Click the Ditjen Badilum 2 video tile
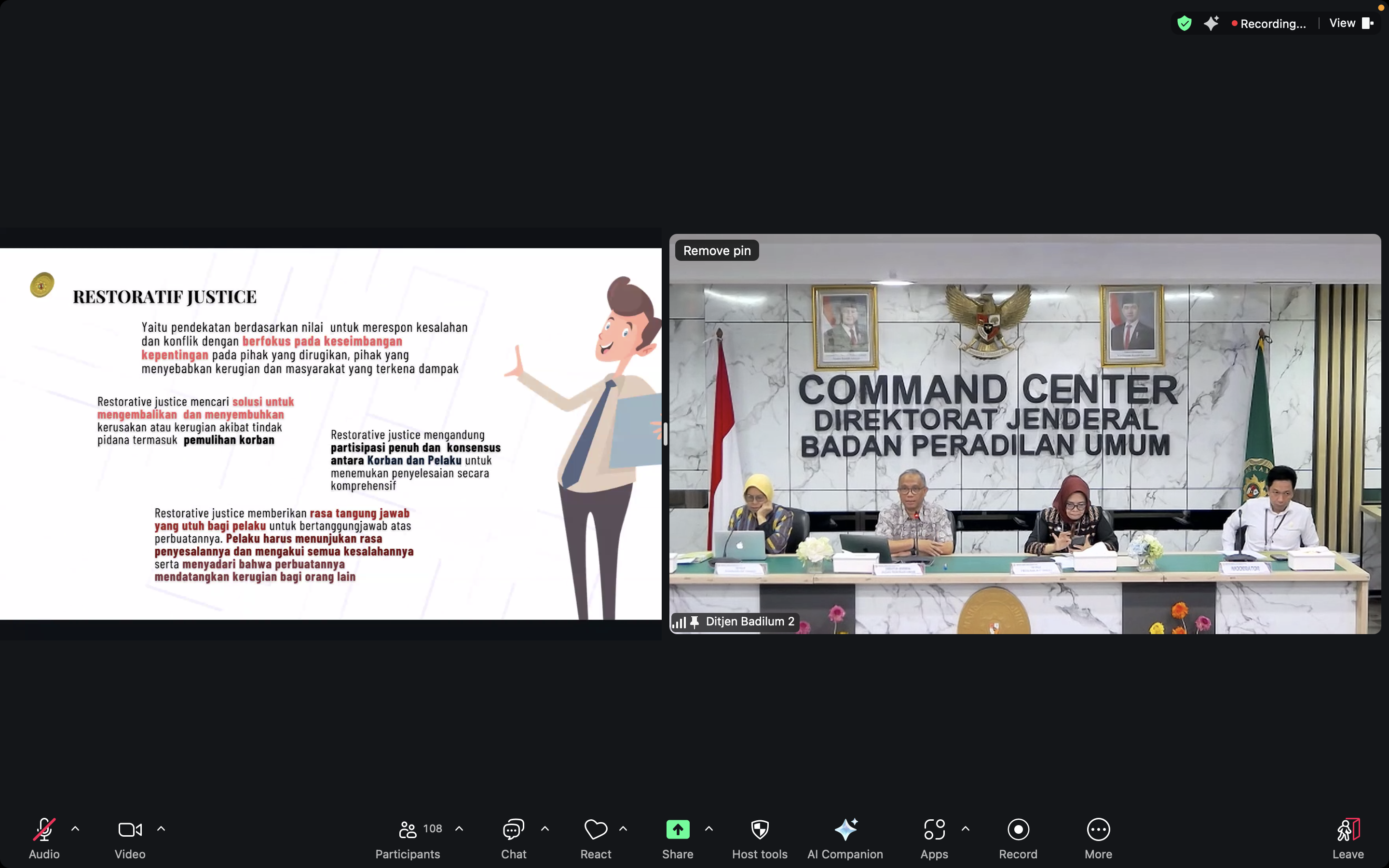This screenshot has width=1389, height=868. (x=1024, y=434)
